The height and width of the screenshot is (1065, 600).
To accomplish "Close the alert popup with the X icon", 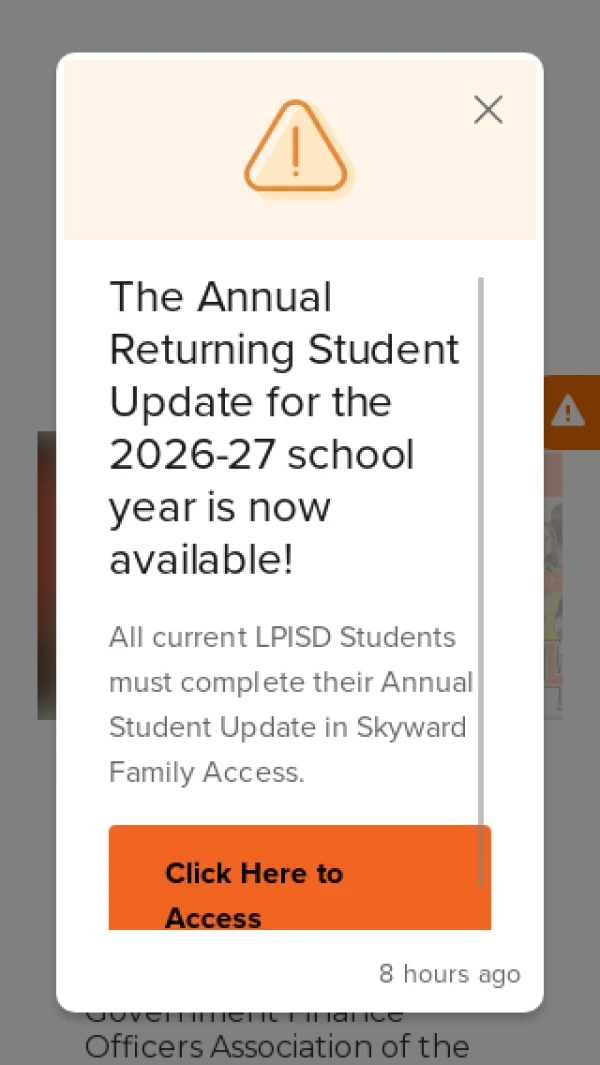I will (x=488, y=109).
